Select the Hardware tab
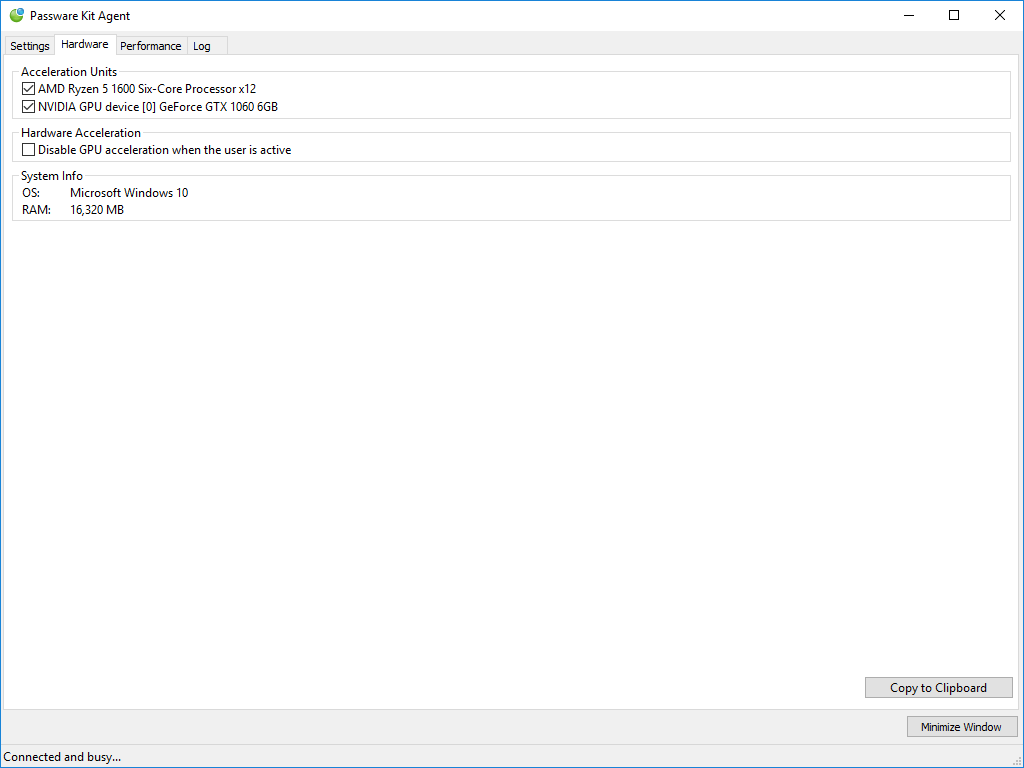The height and width of the screenshot is (768, 1024). coord(85,45)
